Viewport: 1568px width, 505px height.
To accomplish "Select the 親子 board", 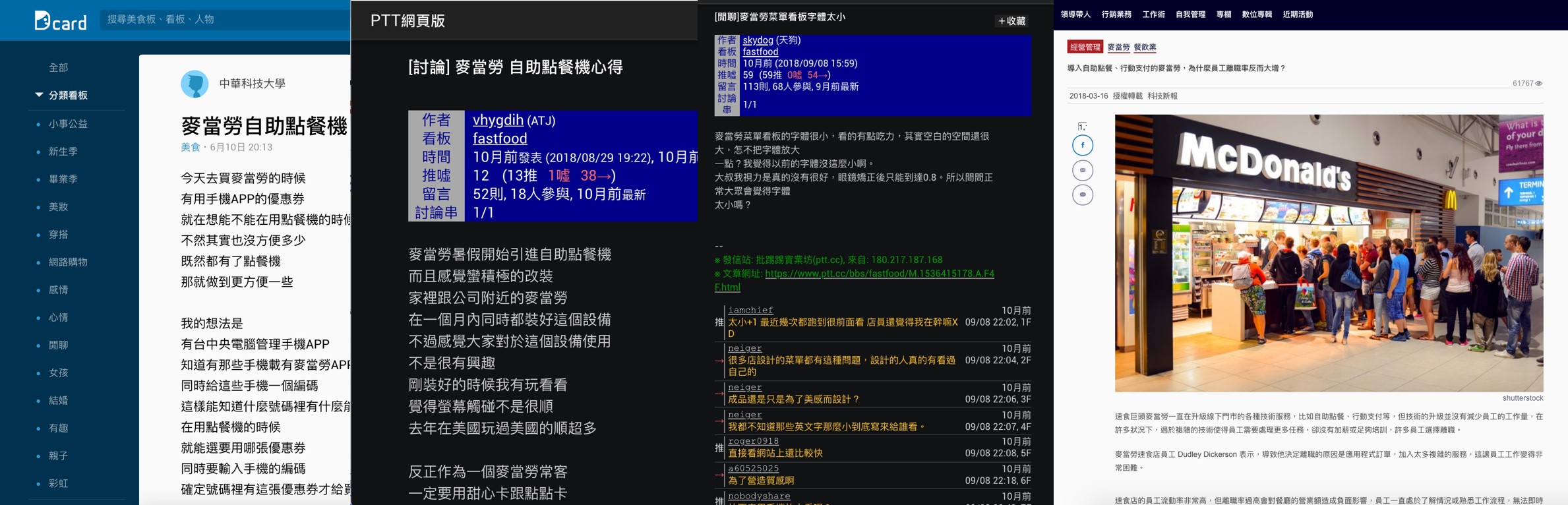I will 58,456.
